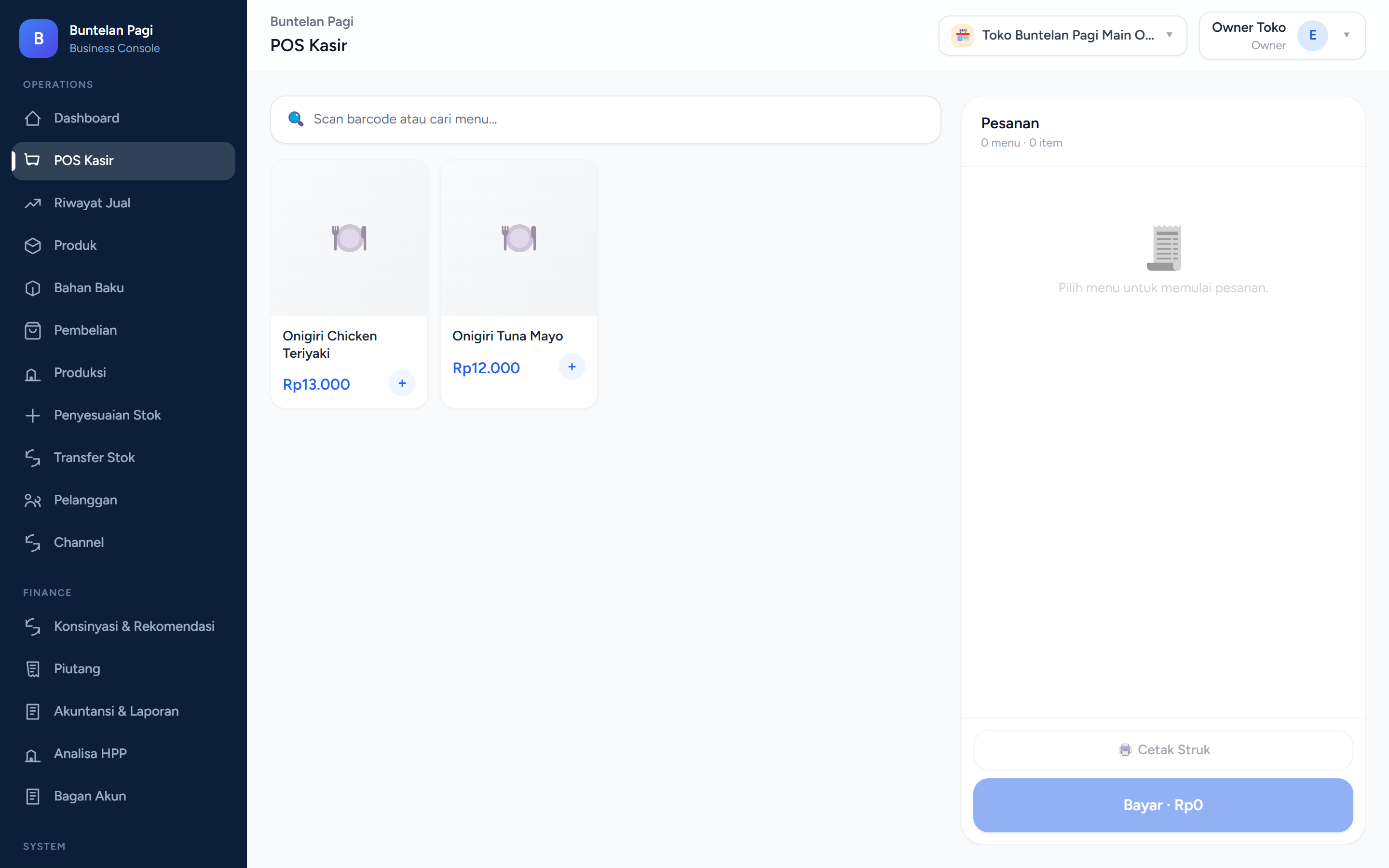
Task: Open the Pembelian section
Action: pos(123,331)
